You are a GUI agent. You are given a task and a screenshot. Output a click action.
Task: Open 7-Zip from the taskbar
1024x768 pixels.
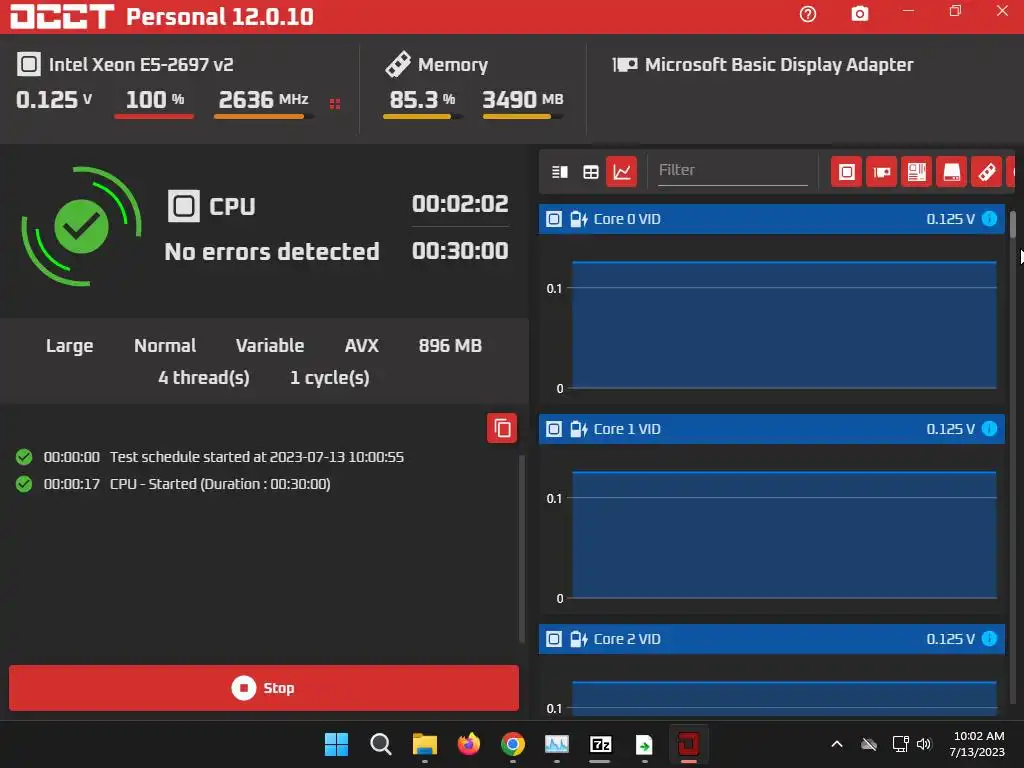[x=600, y=744]
